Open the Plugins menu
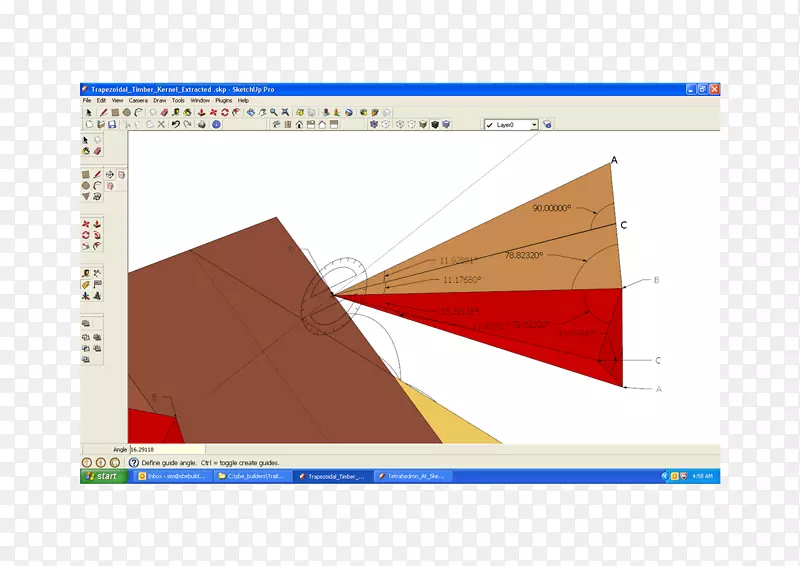Image resolution: width=800 pixels, height=566 pixels. [223, 101]
